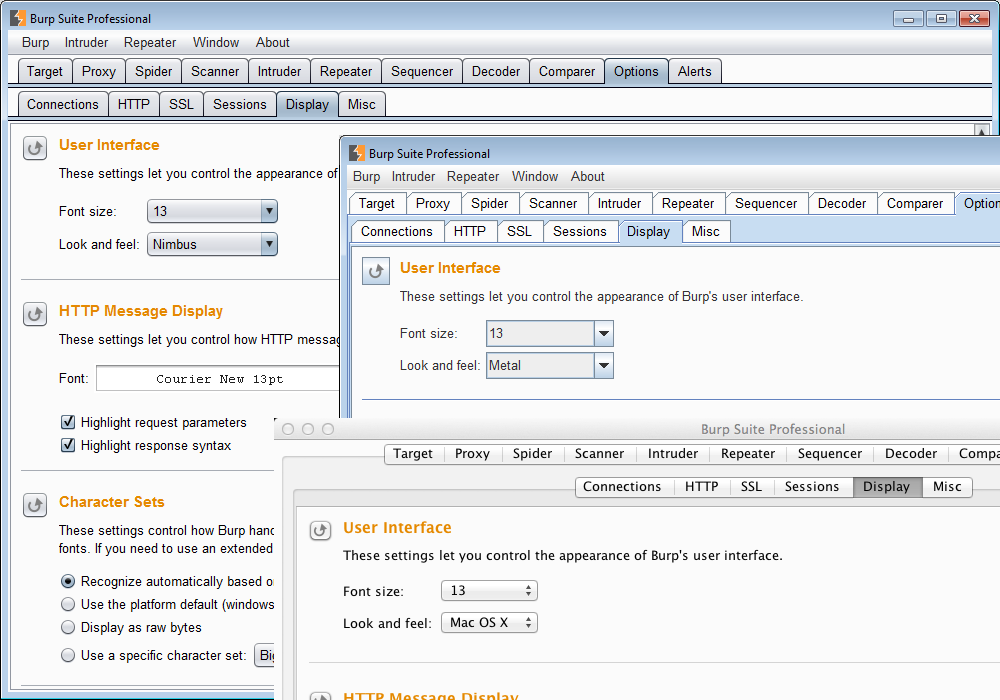The height and width of the screenshot is (700, 1000).
Task: Maximize the Nimbus Burp Suite window
Action: click(941, 18)
